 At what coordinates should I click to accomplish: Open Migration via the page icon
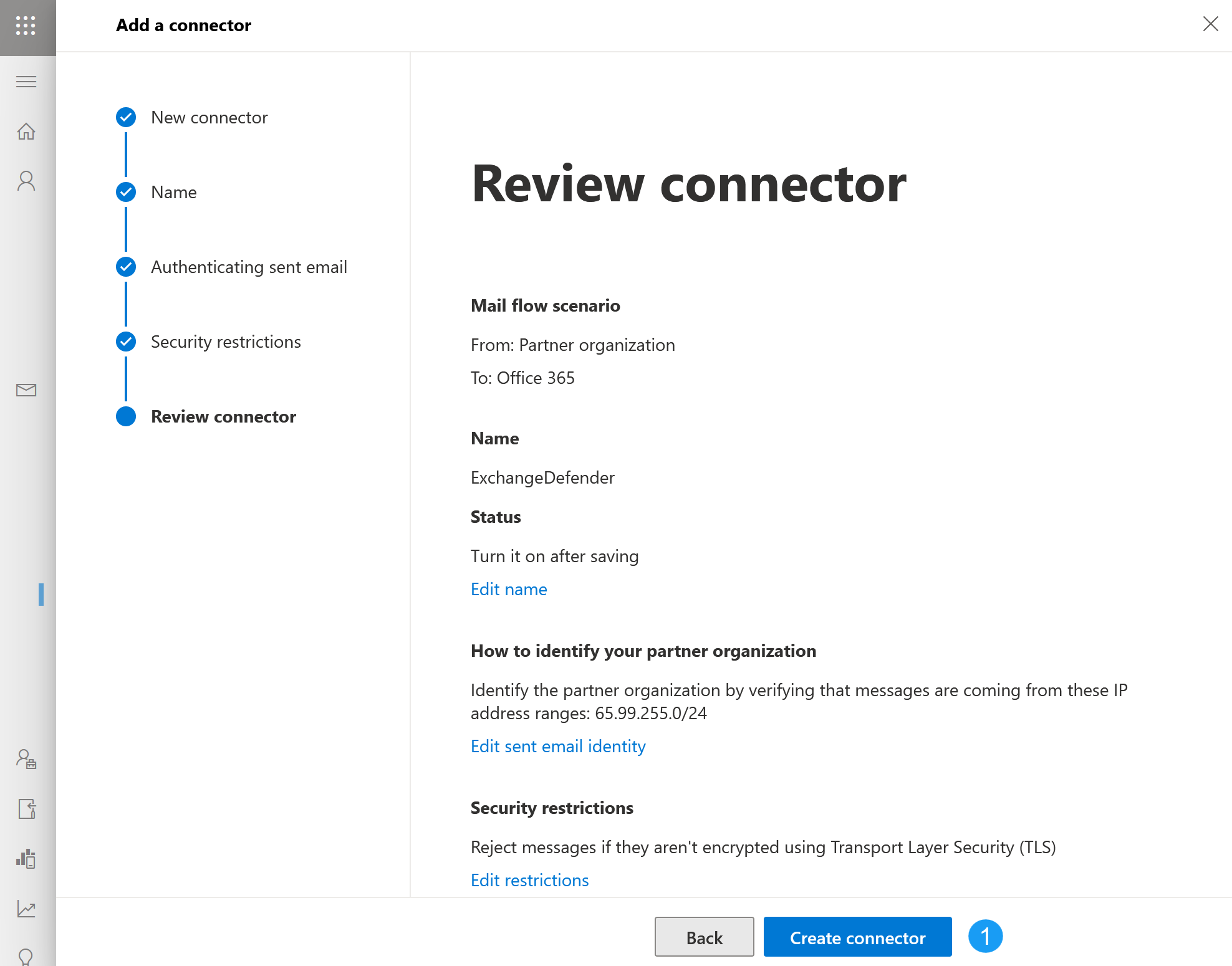pos(26,809)
